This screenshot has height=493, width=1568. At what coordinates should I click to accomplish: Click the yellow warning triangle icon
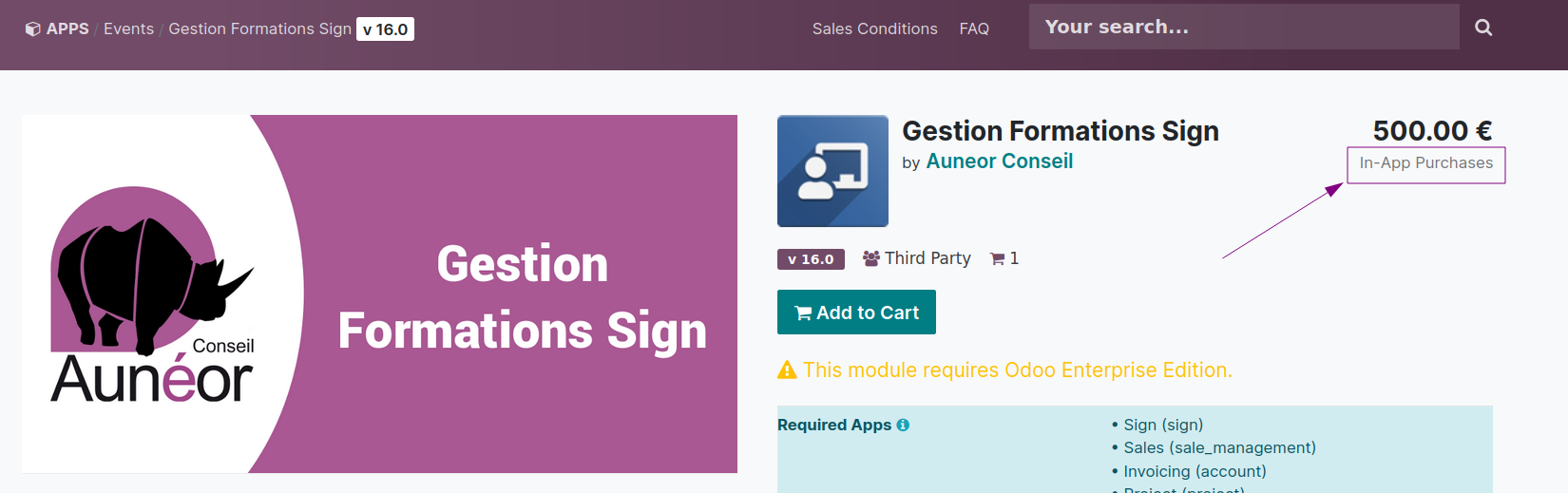click(787, 370)
